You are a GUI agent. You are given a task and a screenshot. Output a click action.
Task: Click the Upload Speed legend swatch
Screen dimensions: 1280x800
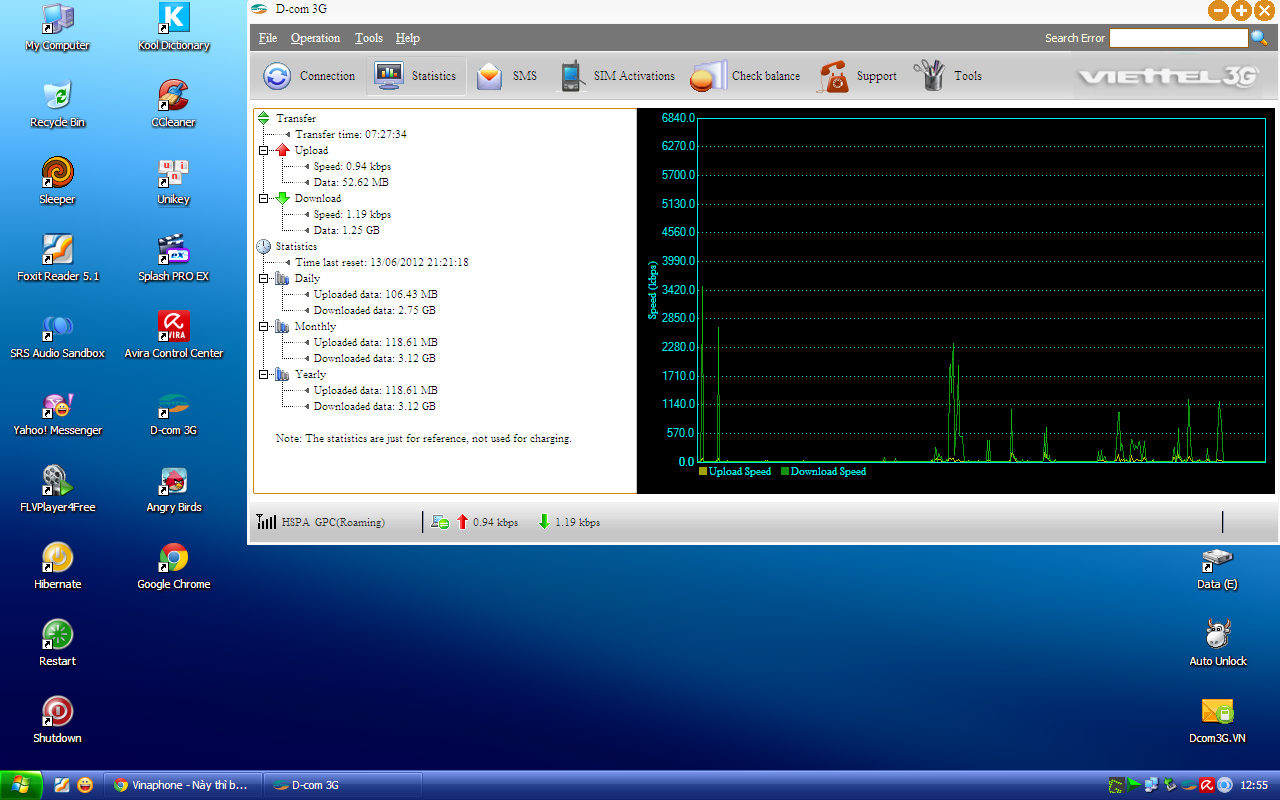pyautogui.click(x=703, y=471)
